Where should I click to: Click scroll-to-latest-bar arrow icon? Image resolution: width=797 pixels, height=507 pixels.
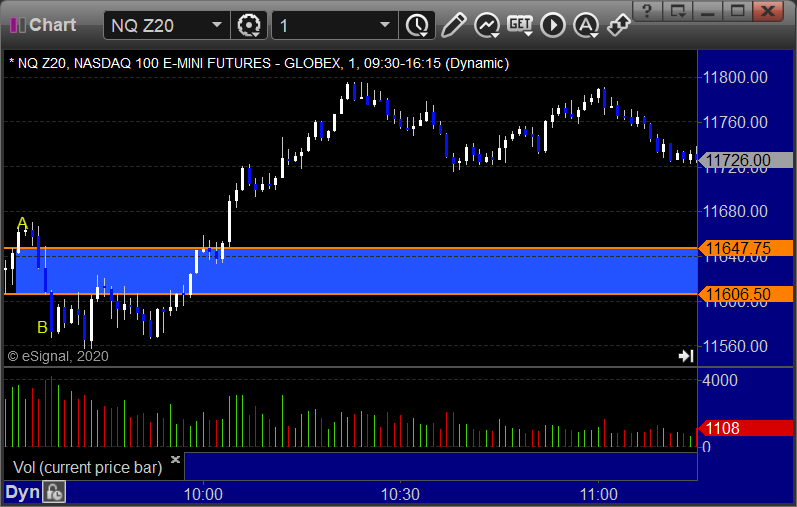click(686, 356)
